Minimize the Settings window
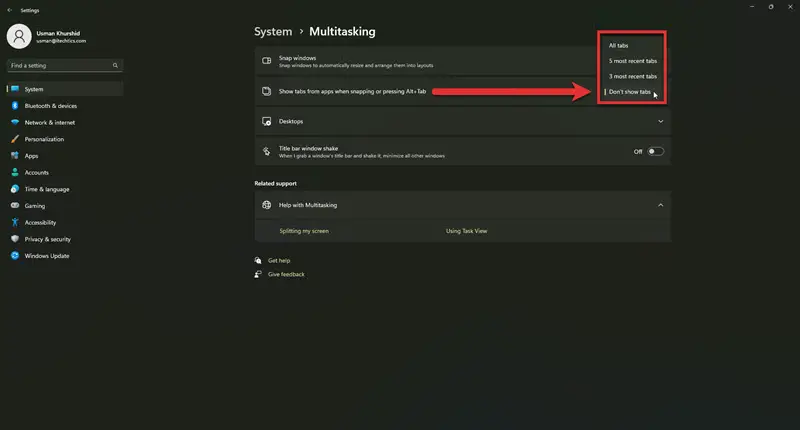 coord(752,7)
